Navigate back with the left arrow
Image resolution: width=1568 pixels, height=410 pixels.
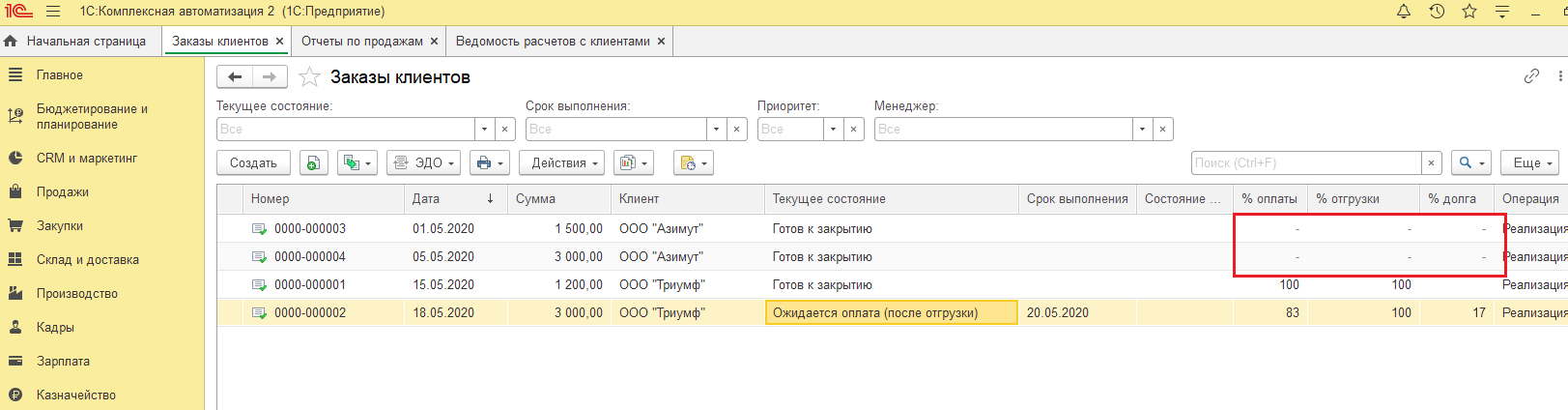(235, 77)
